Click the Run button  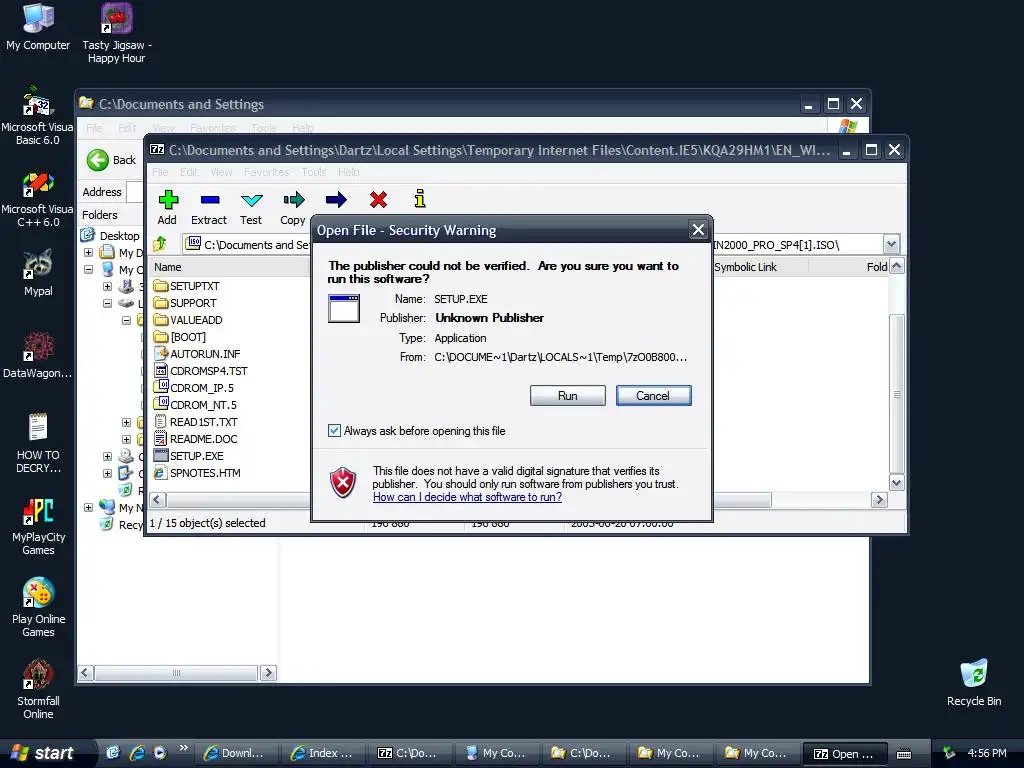coord(568,395)
